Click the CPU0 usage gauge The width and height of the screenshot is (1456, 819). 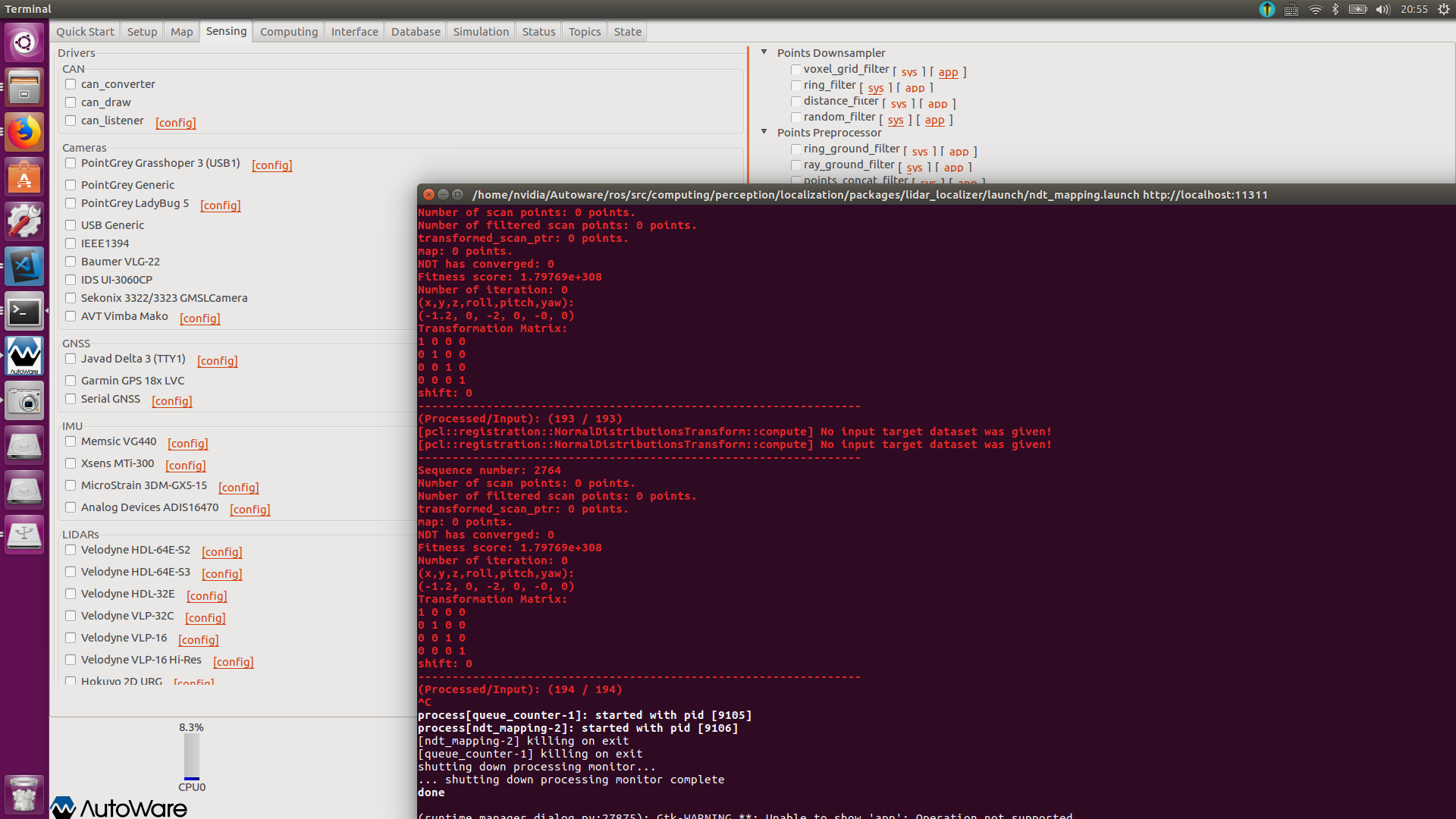coord(192,756)
